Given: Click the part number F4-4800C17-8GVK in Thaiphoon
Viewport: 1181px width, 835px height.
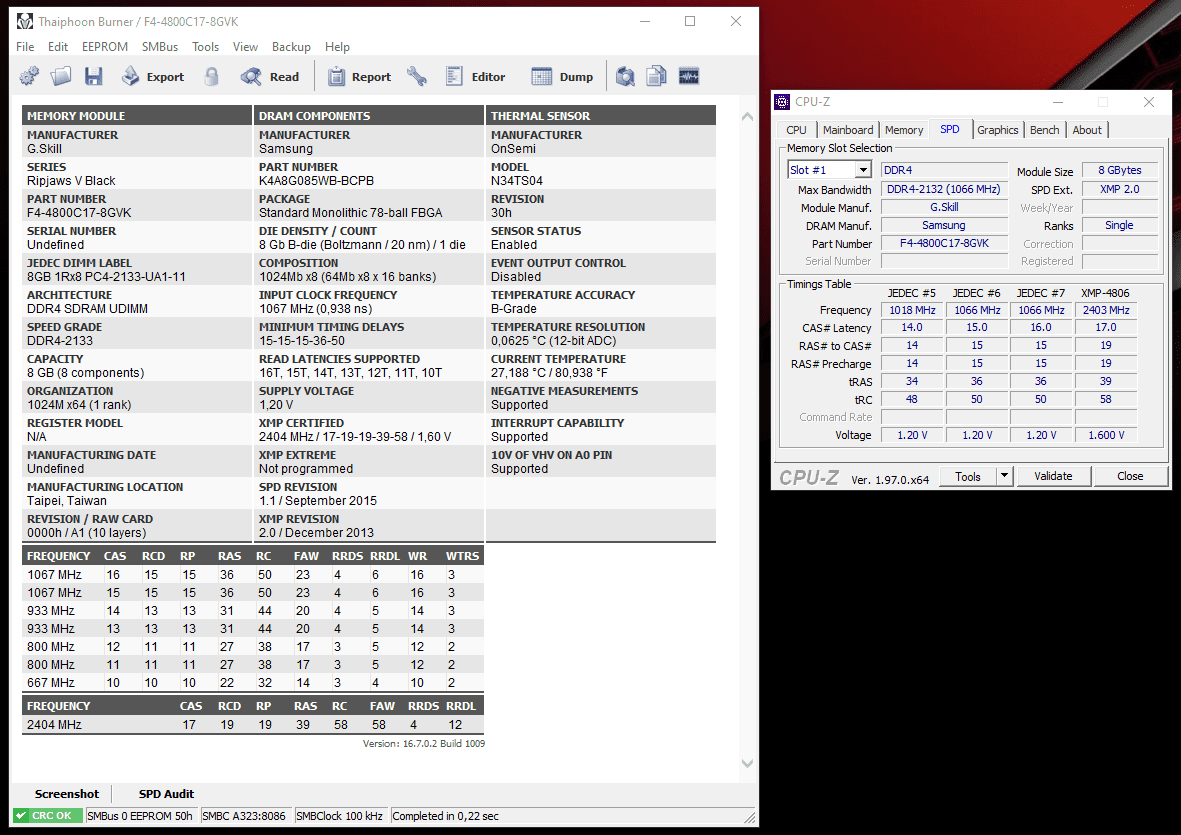Looking at the screenshot, I should [x=79, y=213].
